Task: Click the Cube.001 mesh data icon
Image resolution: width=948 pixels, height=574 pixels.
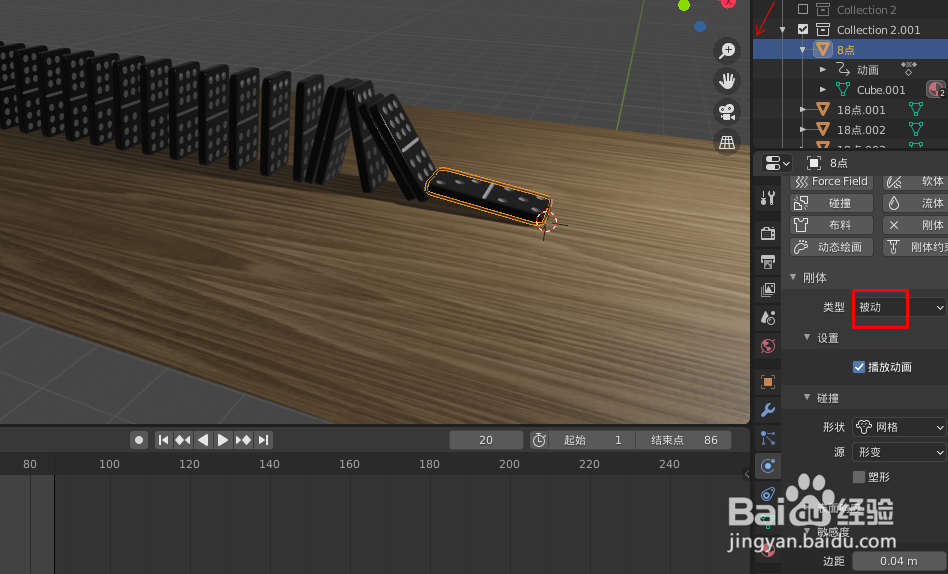Action: coord(842,90)
